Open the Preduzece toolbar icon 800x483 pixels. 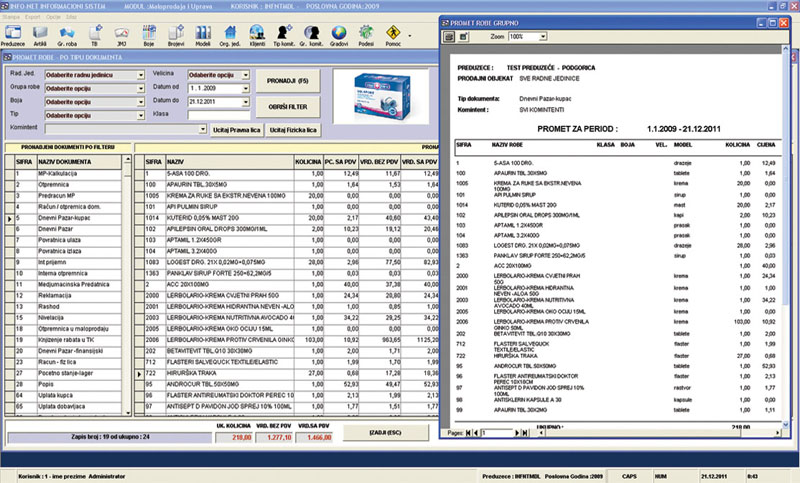coord(13,36)
